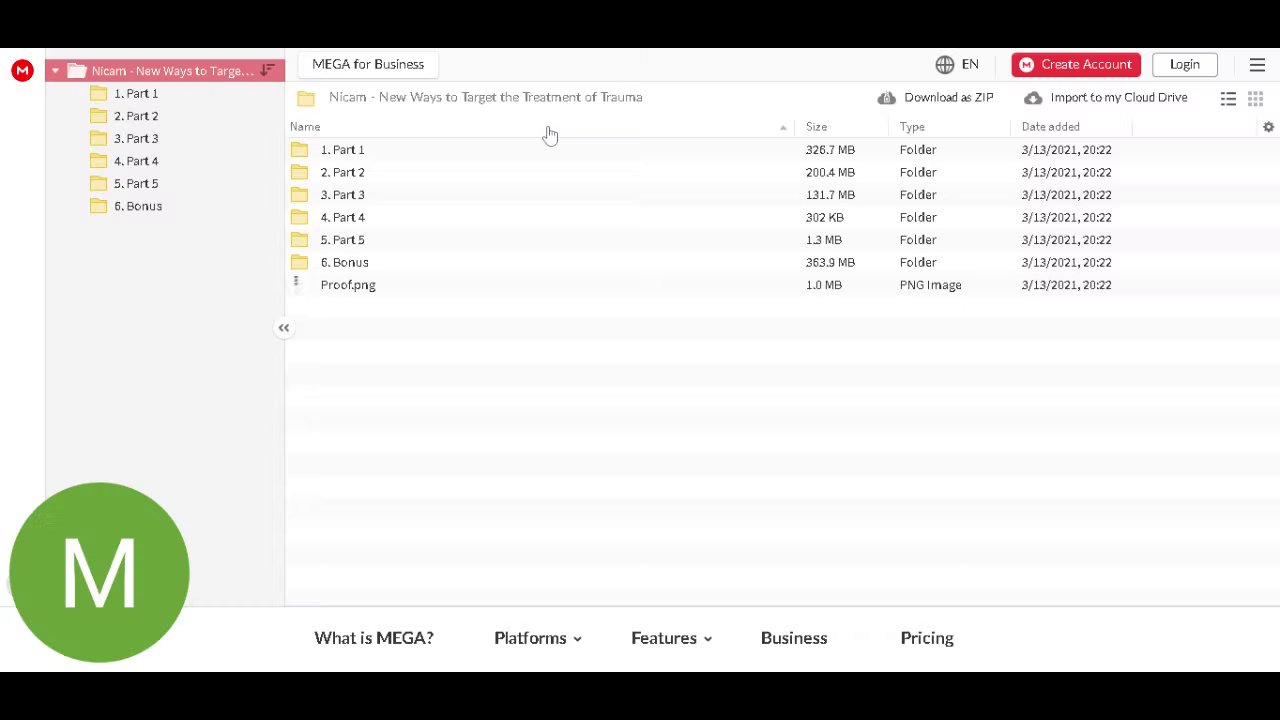
Task: Click folder icon beside 3. Part 3 in tree
Action: [x=98, y=138]
